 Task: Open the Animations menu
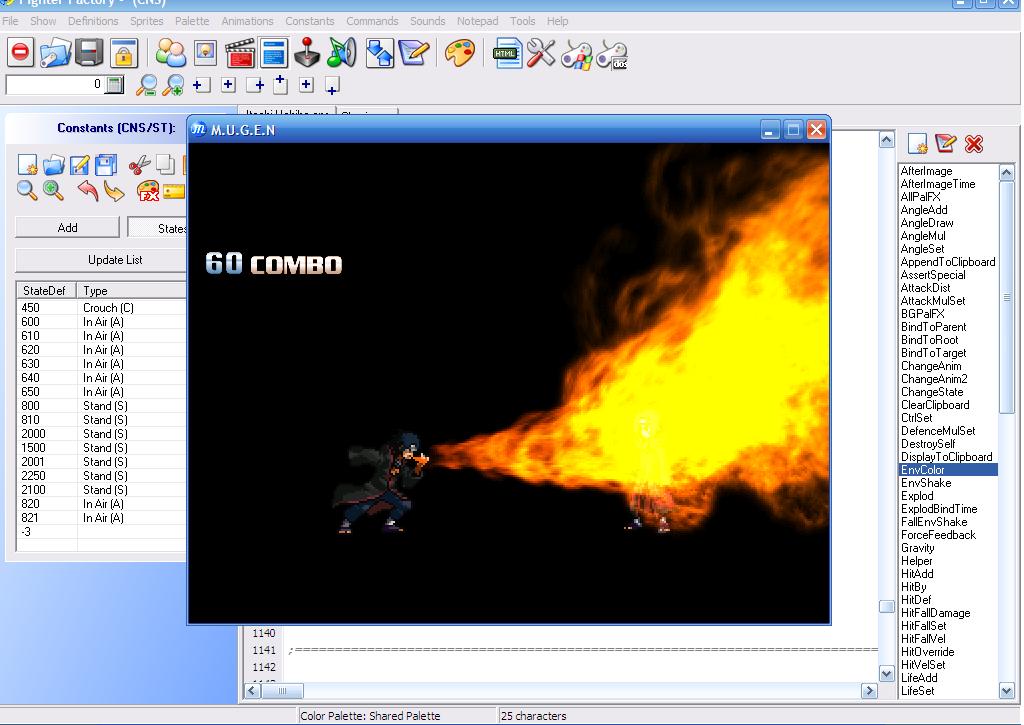(247, 21)
